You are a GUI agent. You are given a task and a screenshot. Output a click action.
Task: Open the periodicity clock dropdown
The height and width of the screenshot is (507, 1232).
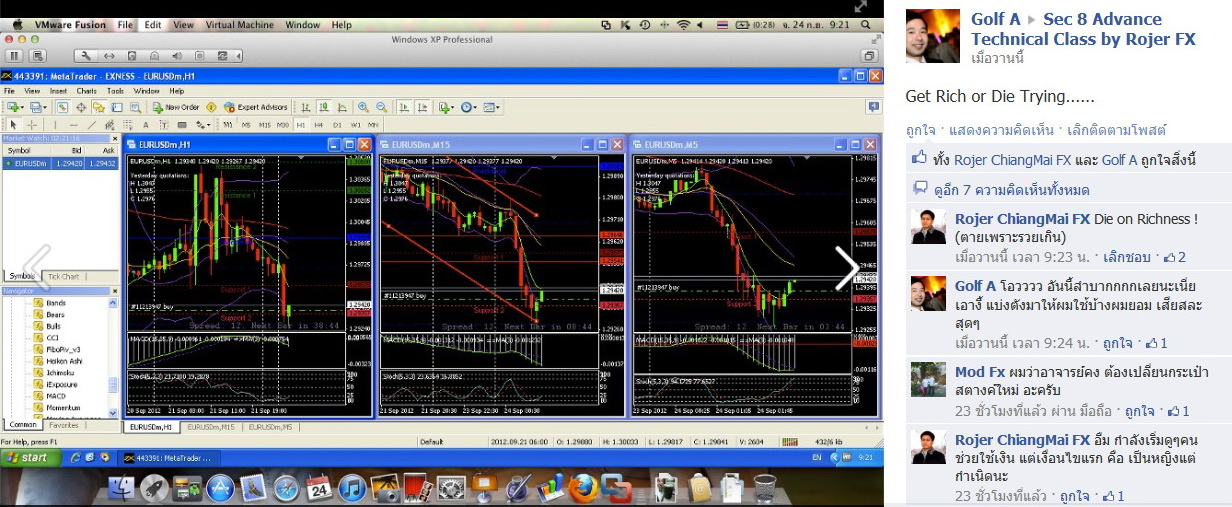[468, 107]
